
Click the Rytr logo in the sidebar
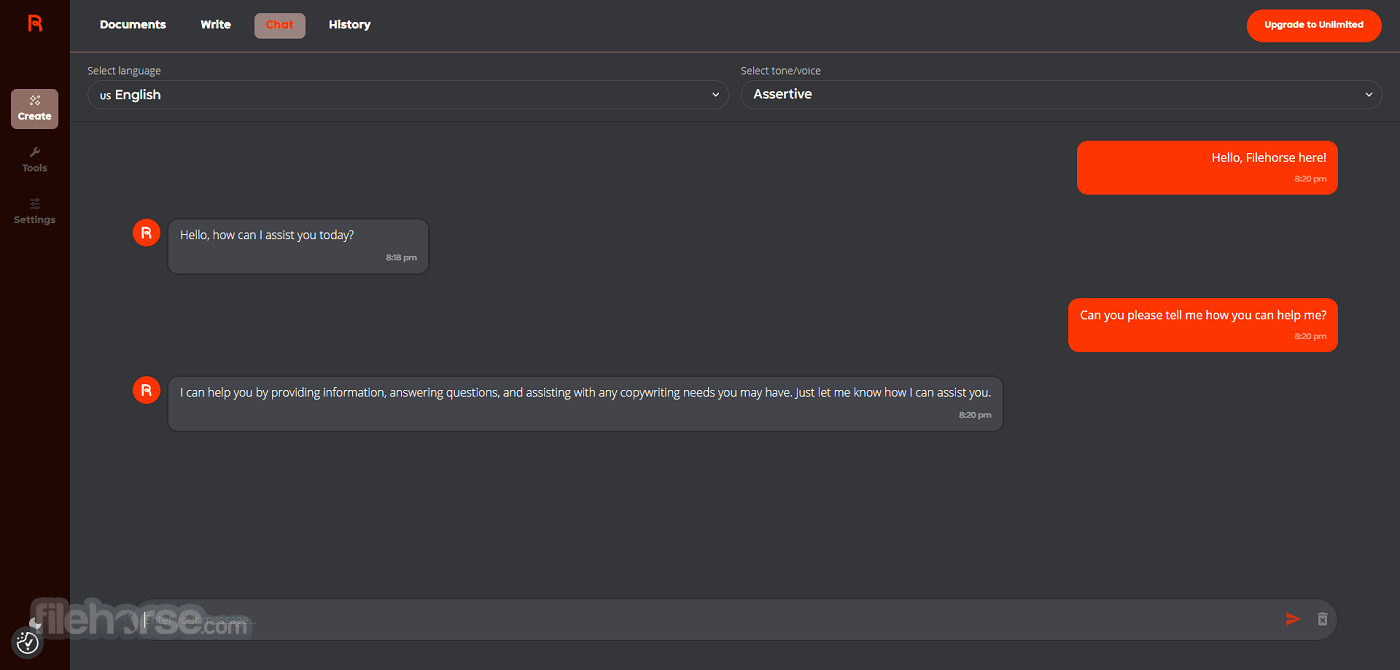point(35,23)
